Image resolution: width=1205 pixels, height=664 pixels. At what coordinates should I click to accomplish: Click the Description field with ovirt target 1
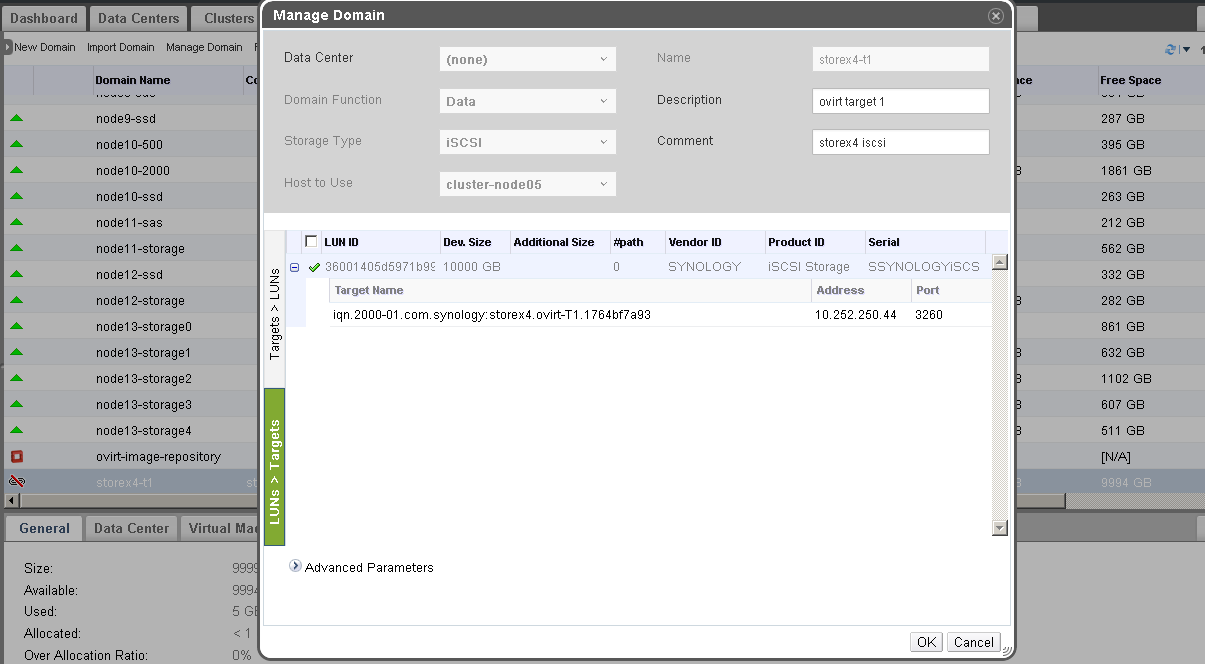coord(901,101)
